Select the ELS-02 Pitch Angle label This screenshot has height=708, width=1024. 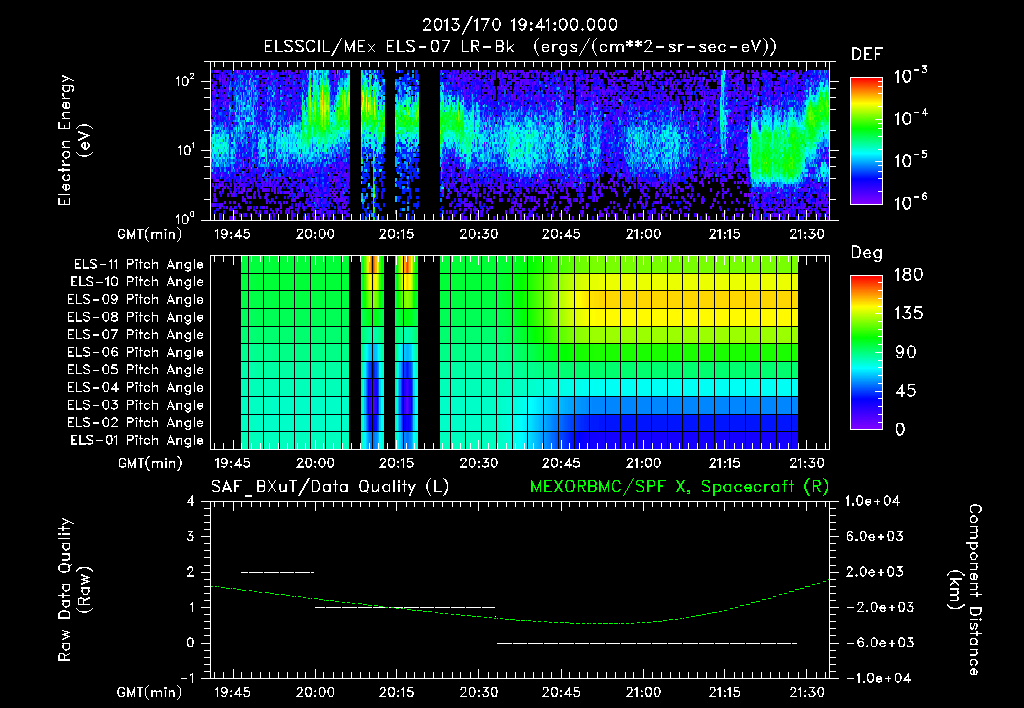[x=136, y=423]
